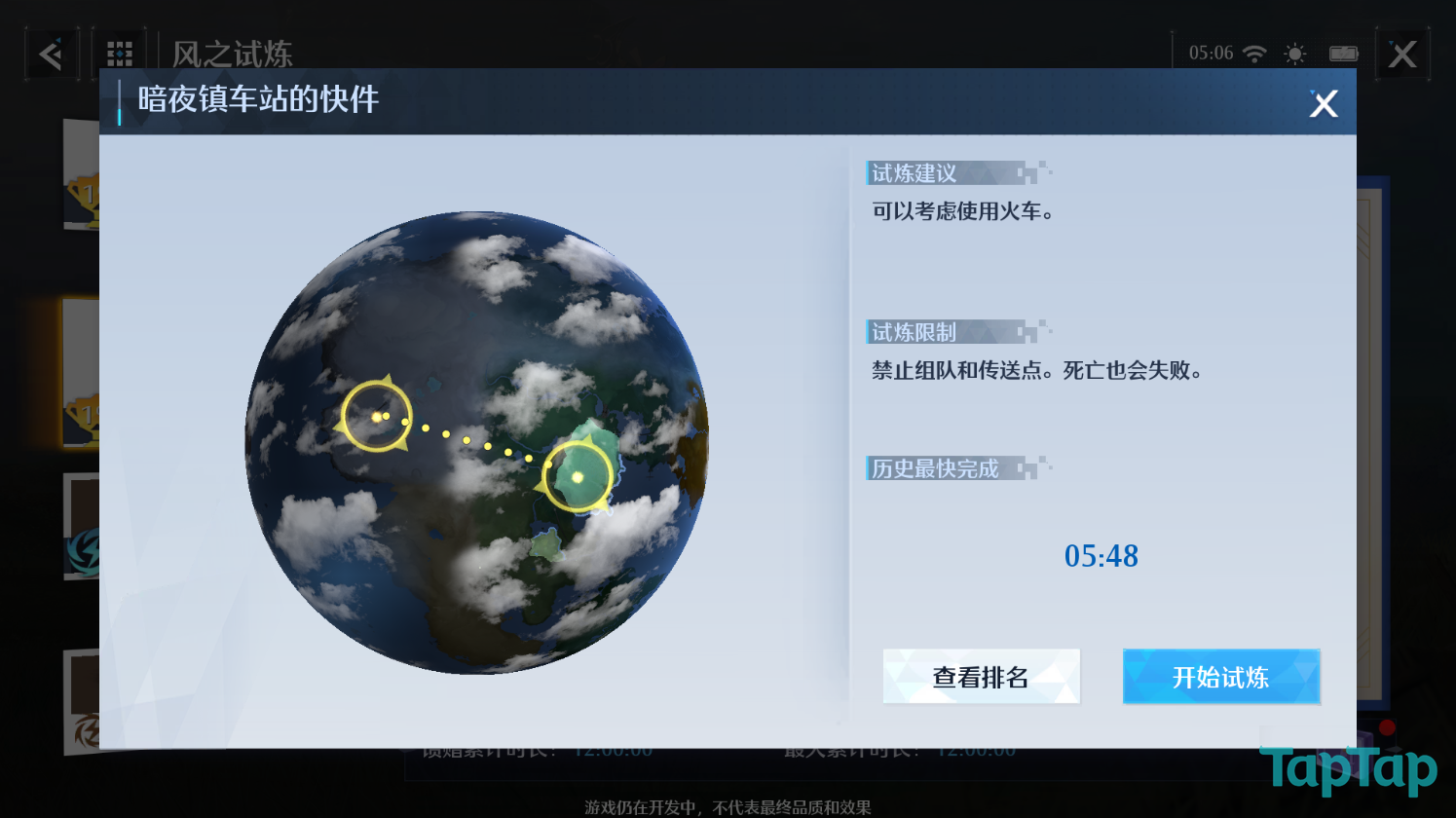Click the advice text 可以考虑使用火车。
1456x818 pixels.
coord(962,211)
